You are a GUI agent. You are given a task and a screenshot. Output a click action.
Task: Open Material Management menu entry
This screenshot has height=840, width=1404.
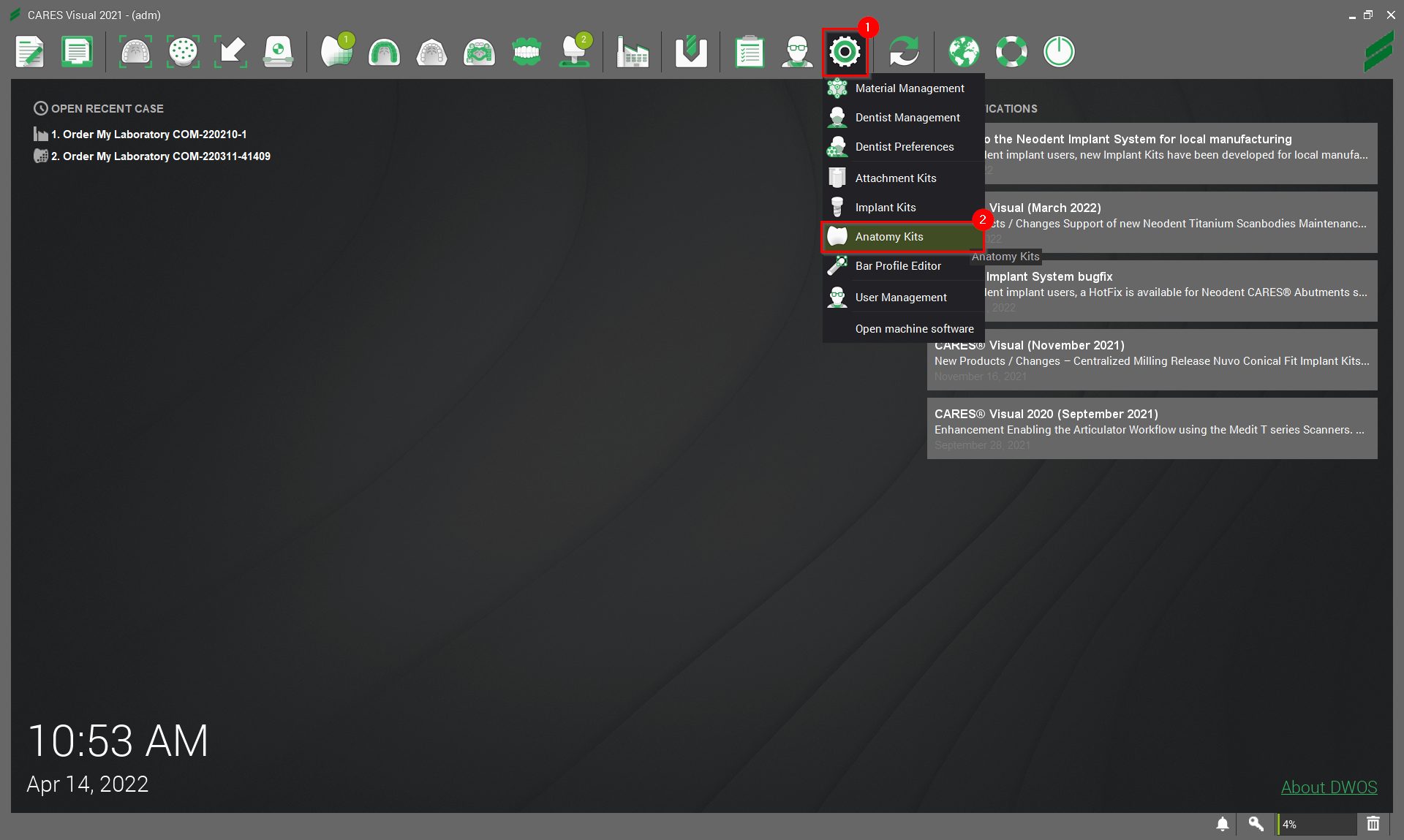[x=910, y=88]
